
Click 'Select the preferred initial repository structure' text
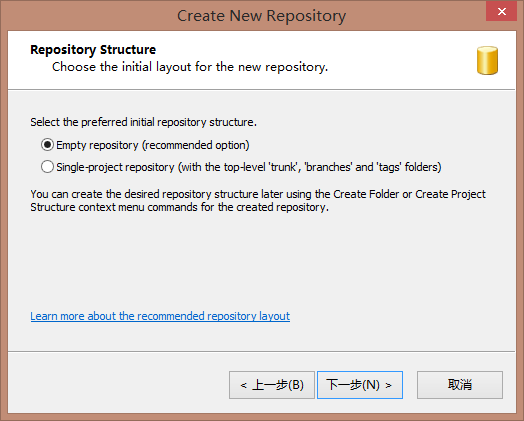pos(144,122)
